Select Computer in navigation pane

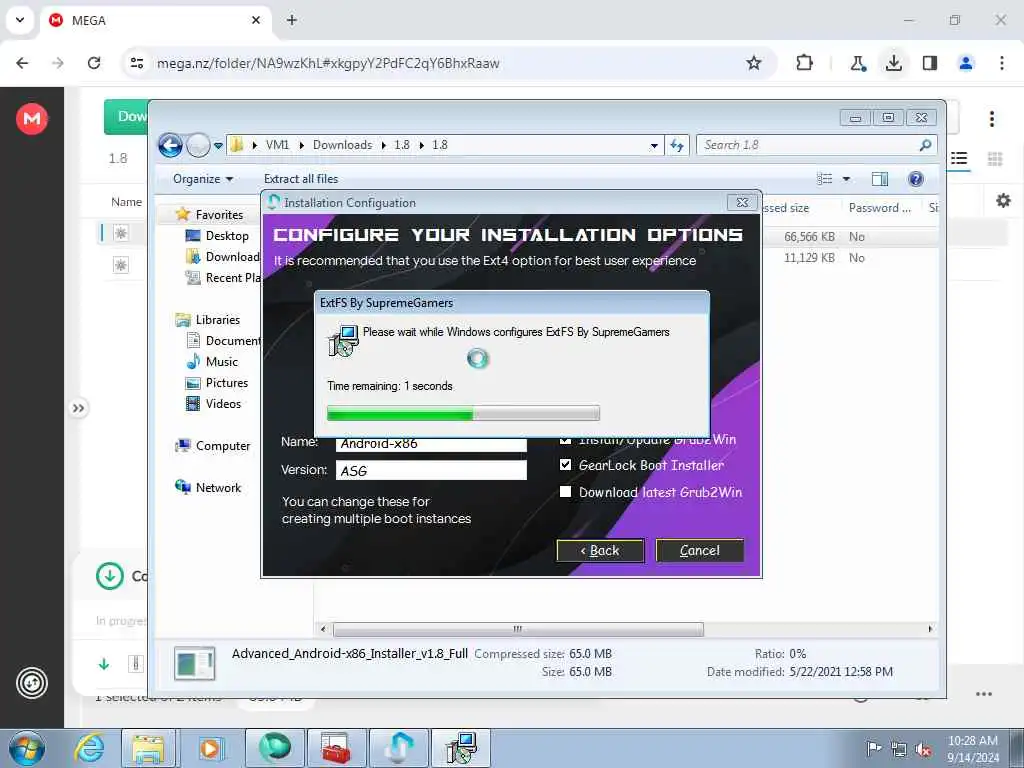pos(212,446)
